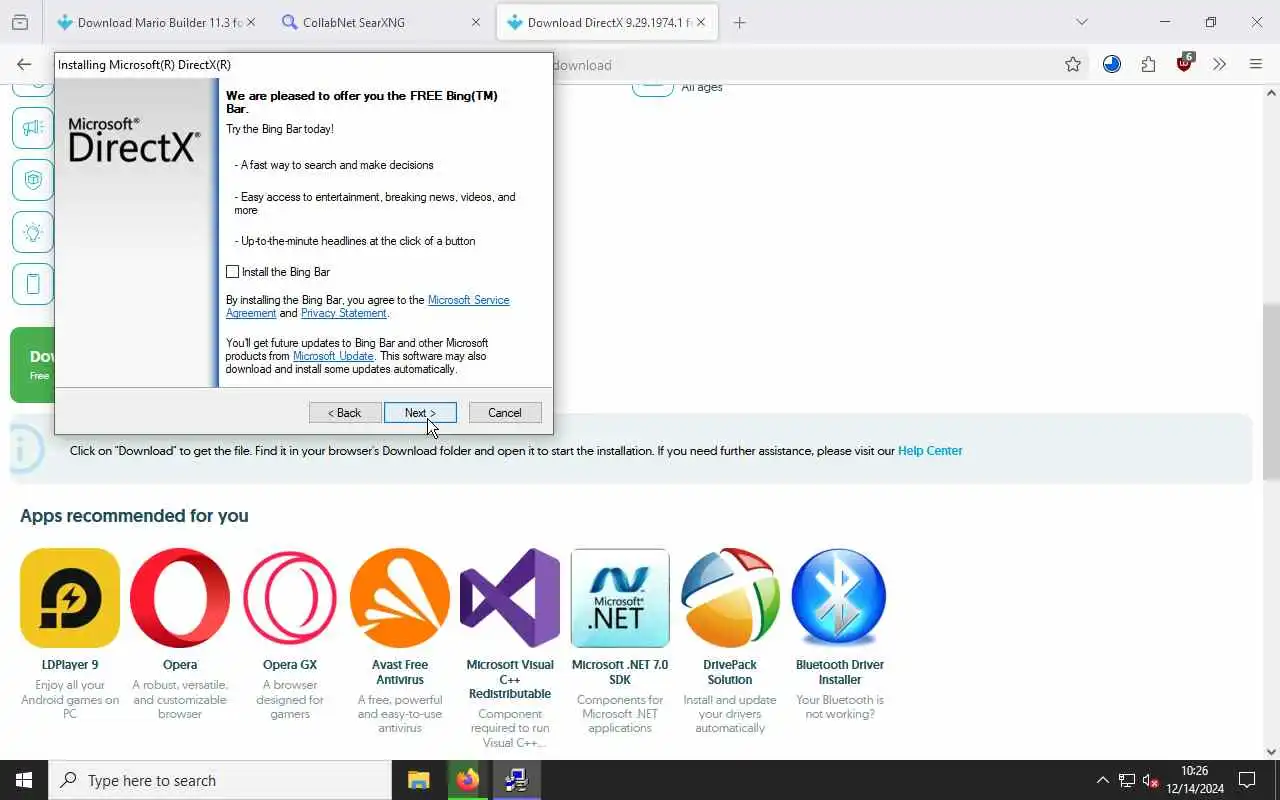Open the Microsoft Service Agreement link

pos(468,300)
